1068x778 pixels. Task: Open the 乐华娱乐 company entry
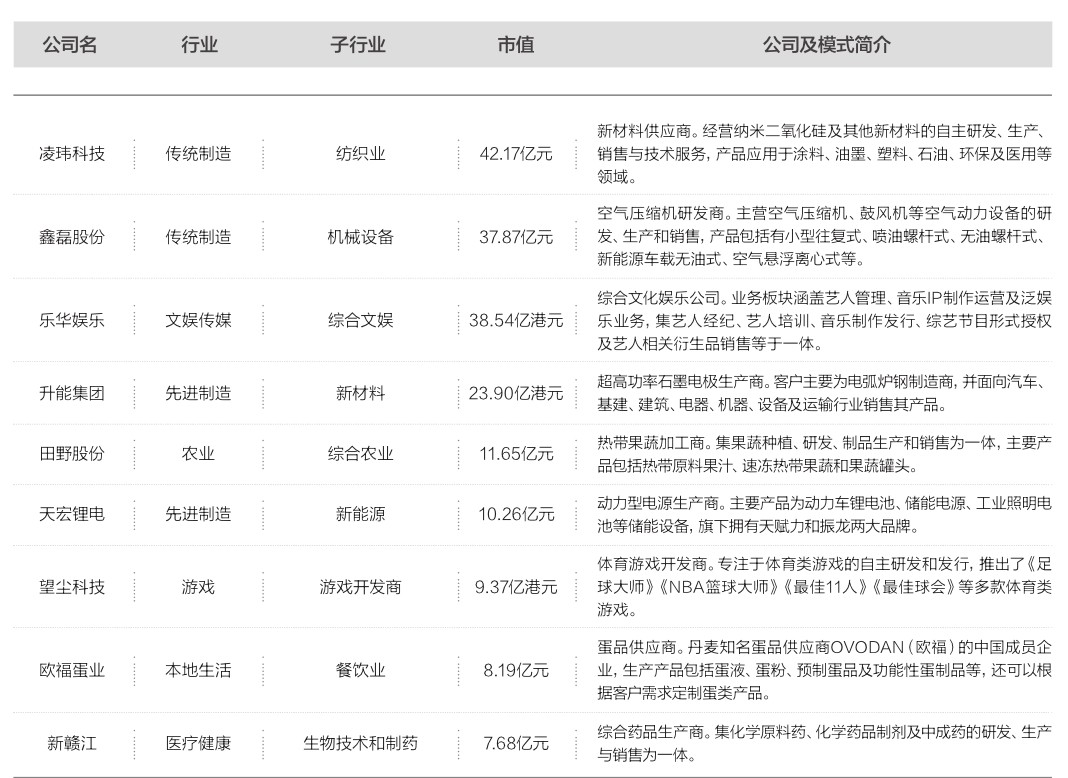coord(71,320)
